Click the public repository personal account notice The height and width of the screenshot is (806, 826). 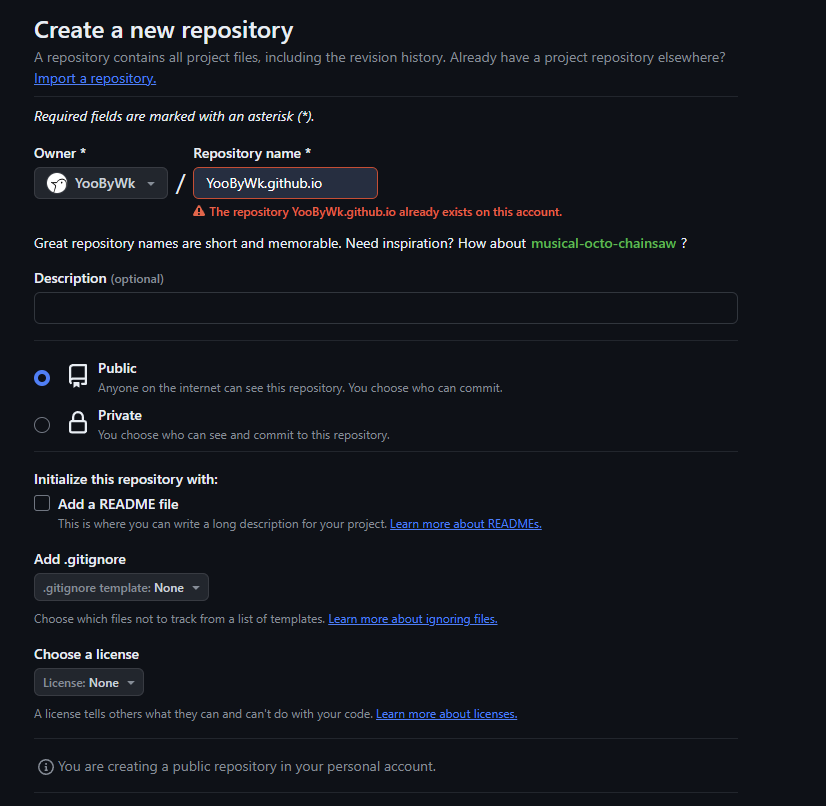pos(247,767)
